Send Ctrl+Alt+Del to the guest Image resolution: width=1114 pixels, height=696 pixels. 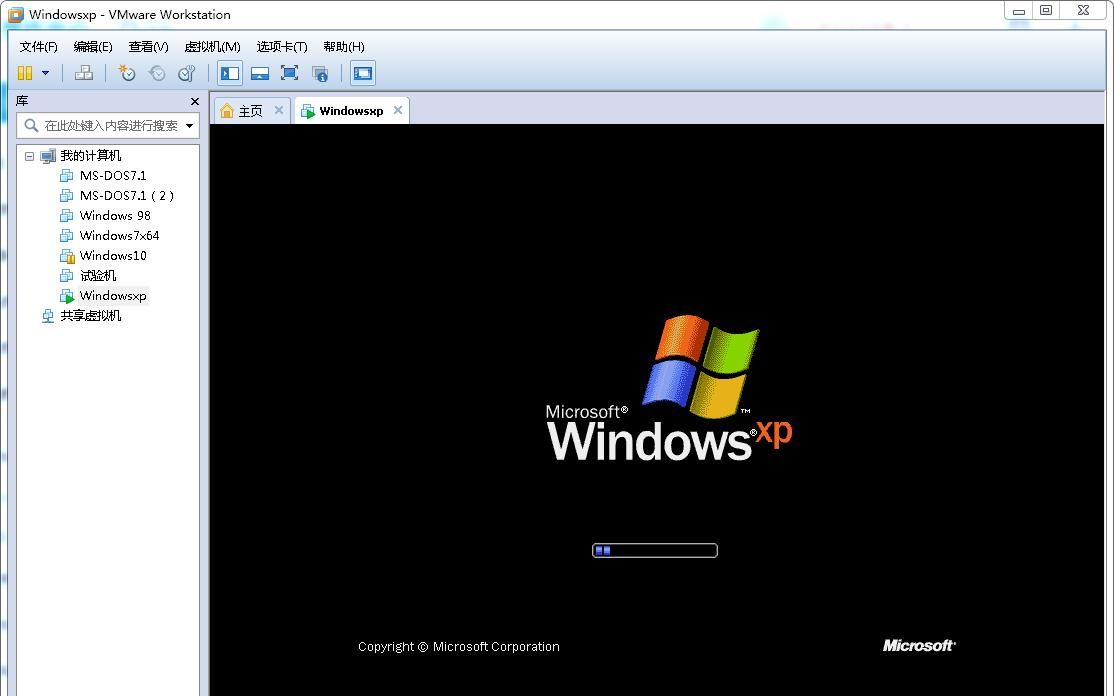(x=84, y=73)
